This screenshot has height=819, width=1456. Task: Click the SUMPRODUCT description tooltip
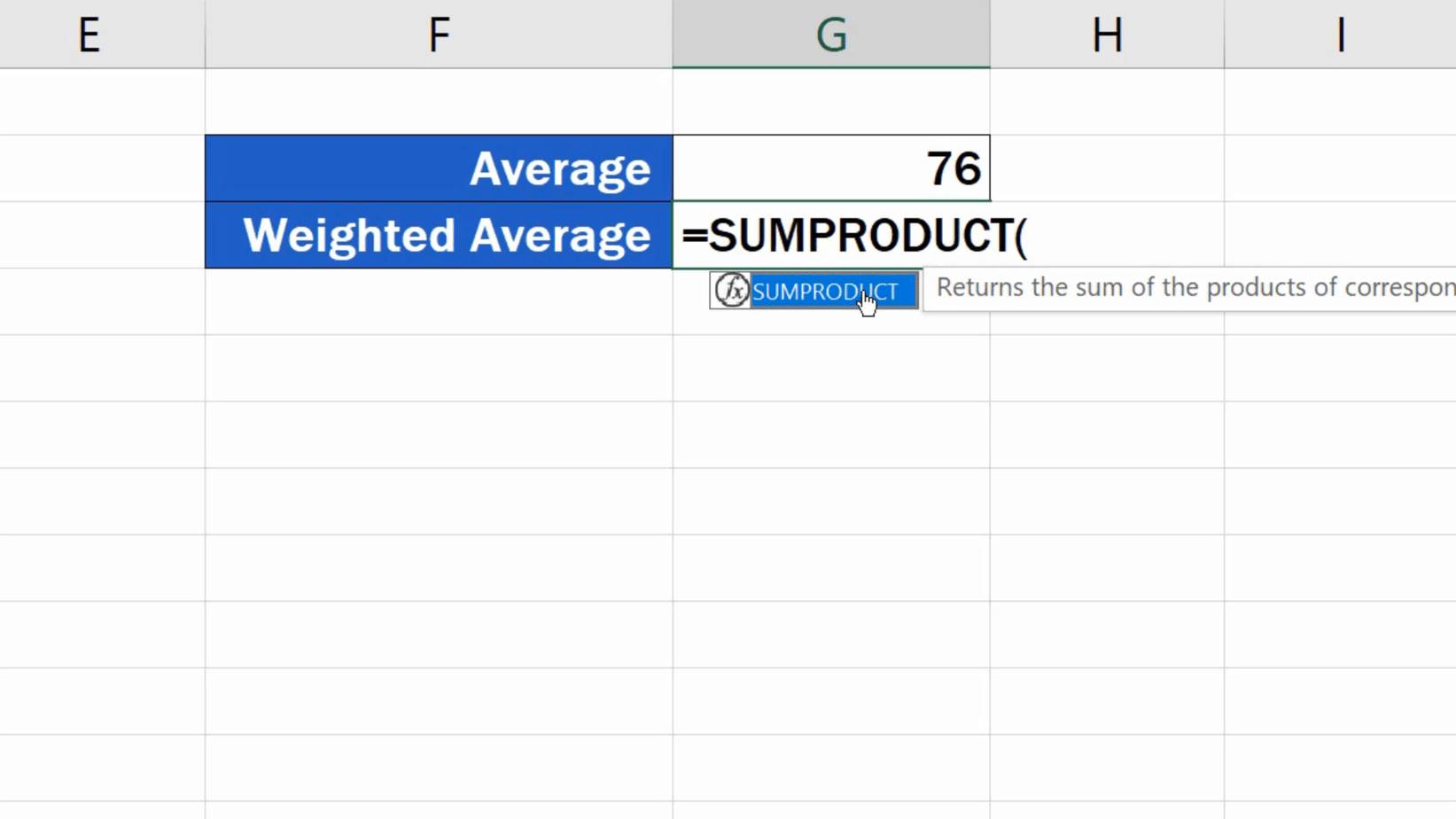coord(1187,287)
